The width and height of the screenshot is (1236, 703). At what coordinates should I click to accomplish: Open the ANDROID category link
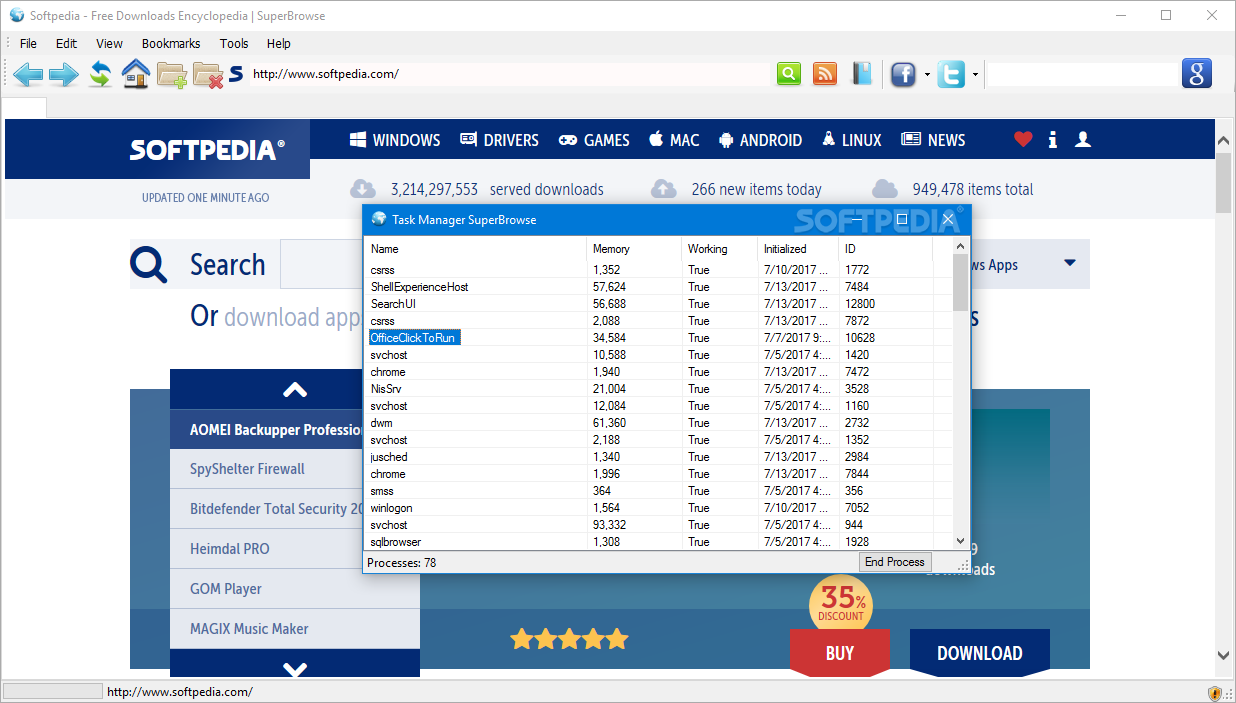coord(760,140)
